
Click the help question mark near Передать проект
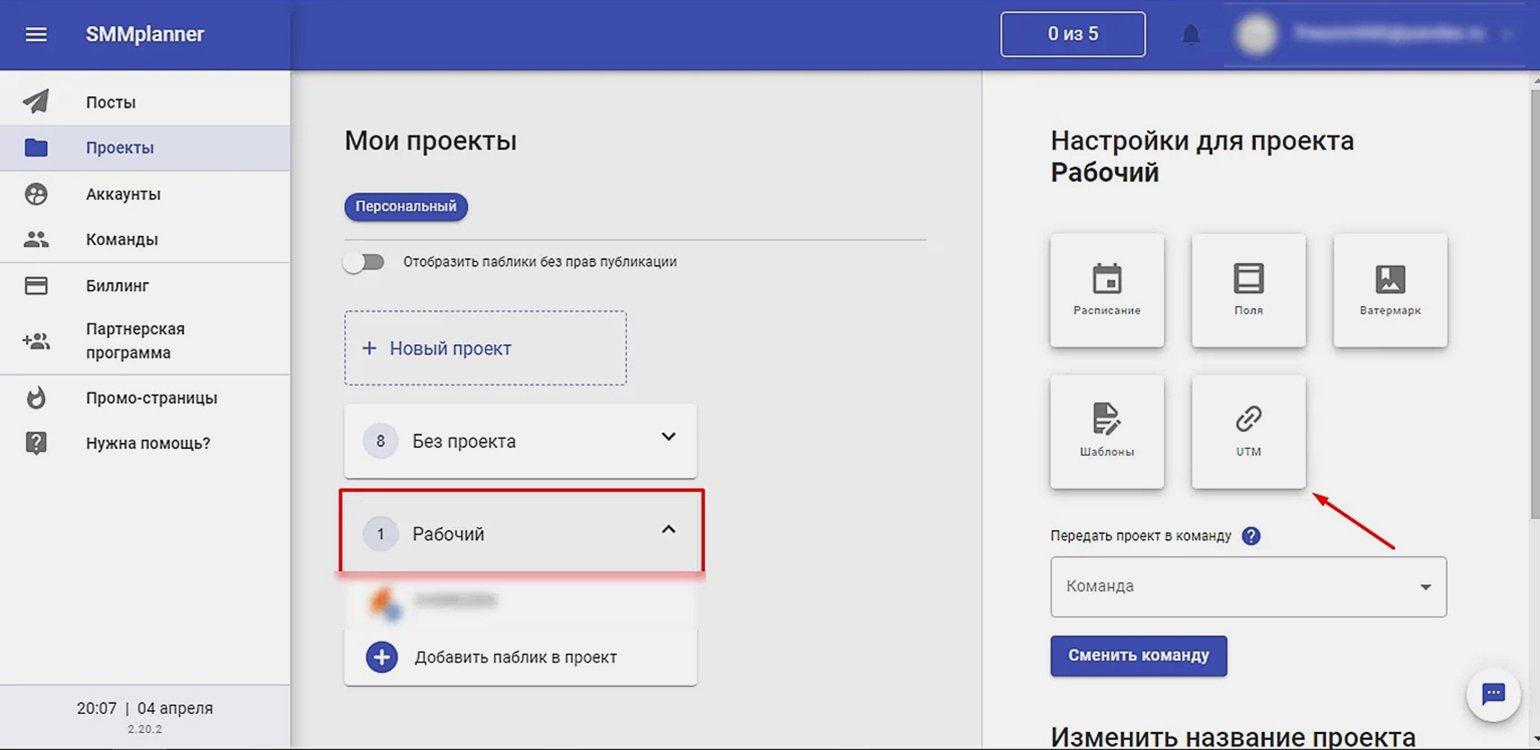1251,535
